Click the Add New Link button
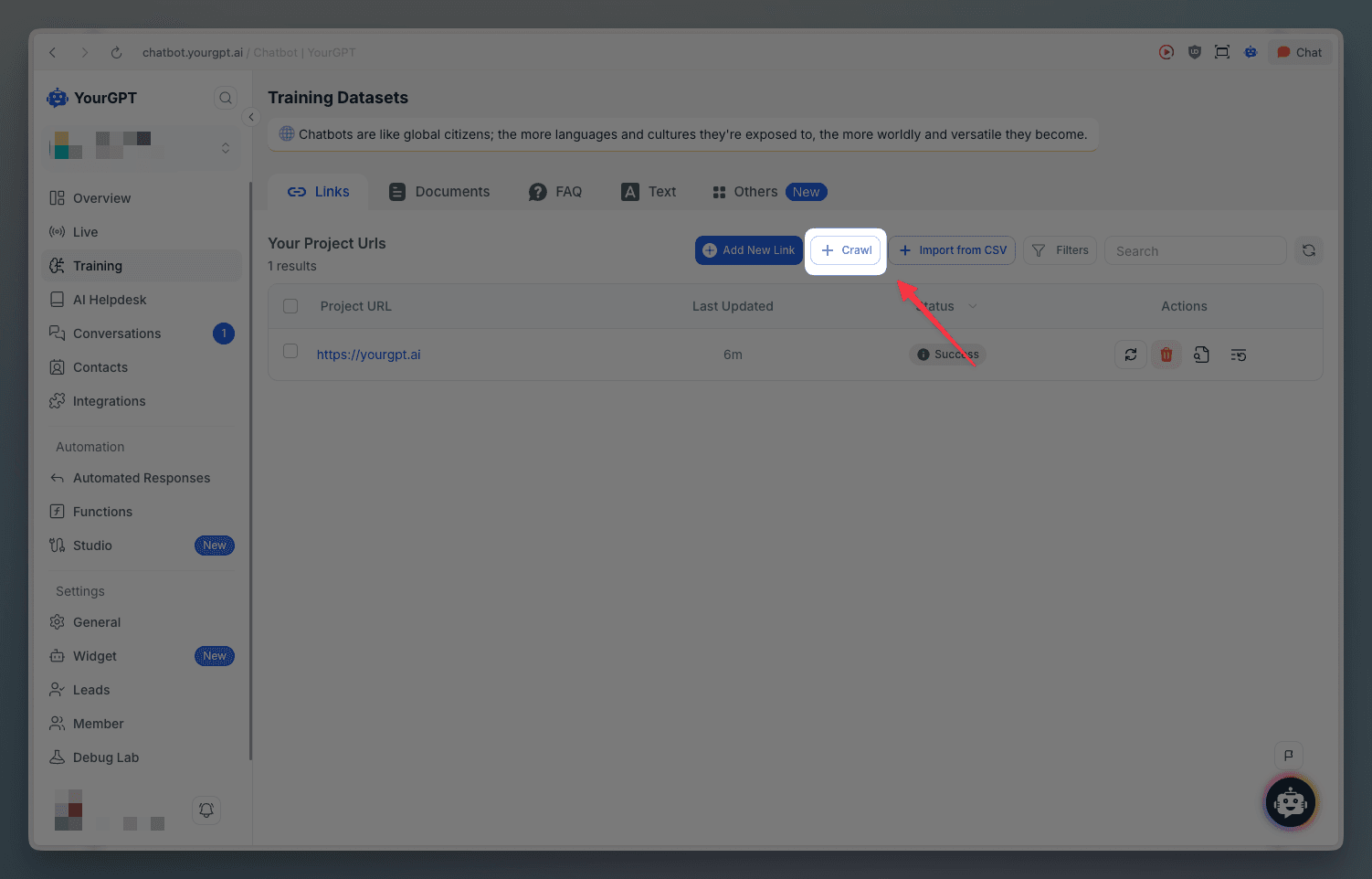This screenshot has width=1372, height=879. pos(748,250)
